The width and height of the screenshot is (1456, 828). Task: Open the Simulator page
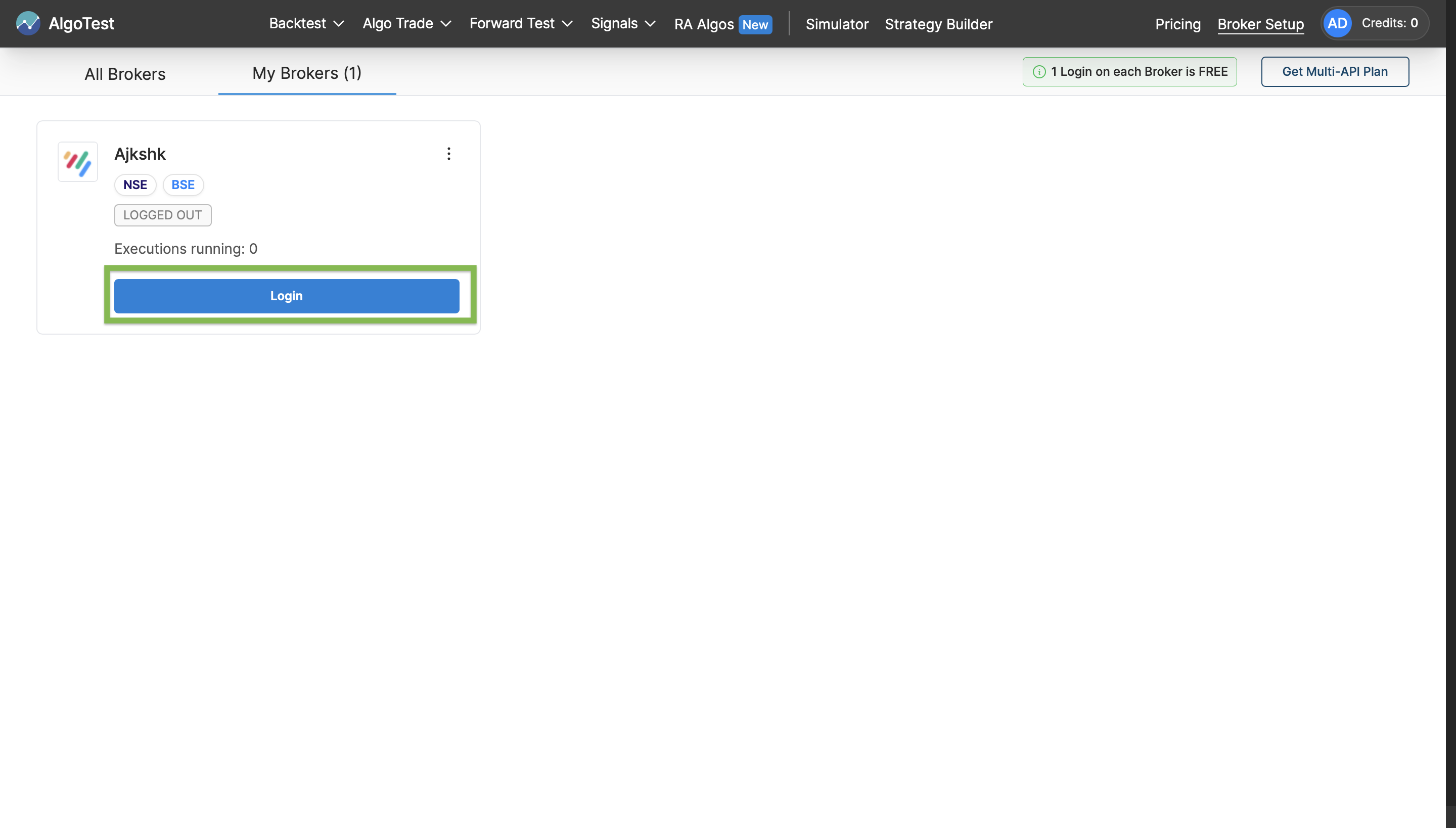point(837,24)
